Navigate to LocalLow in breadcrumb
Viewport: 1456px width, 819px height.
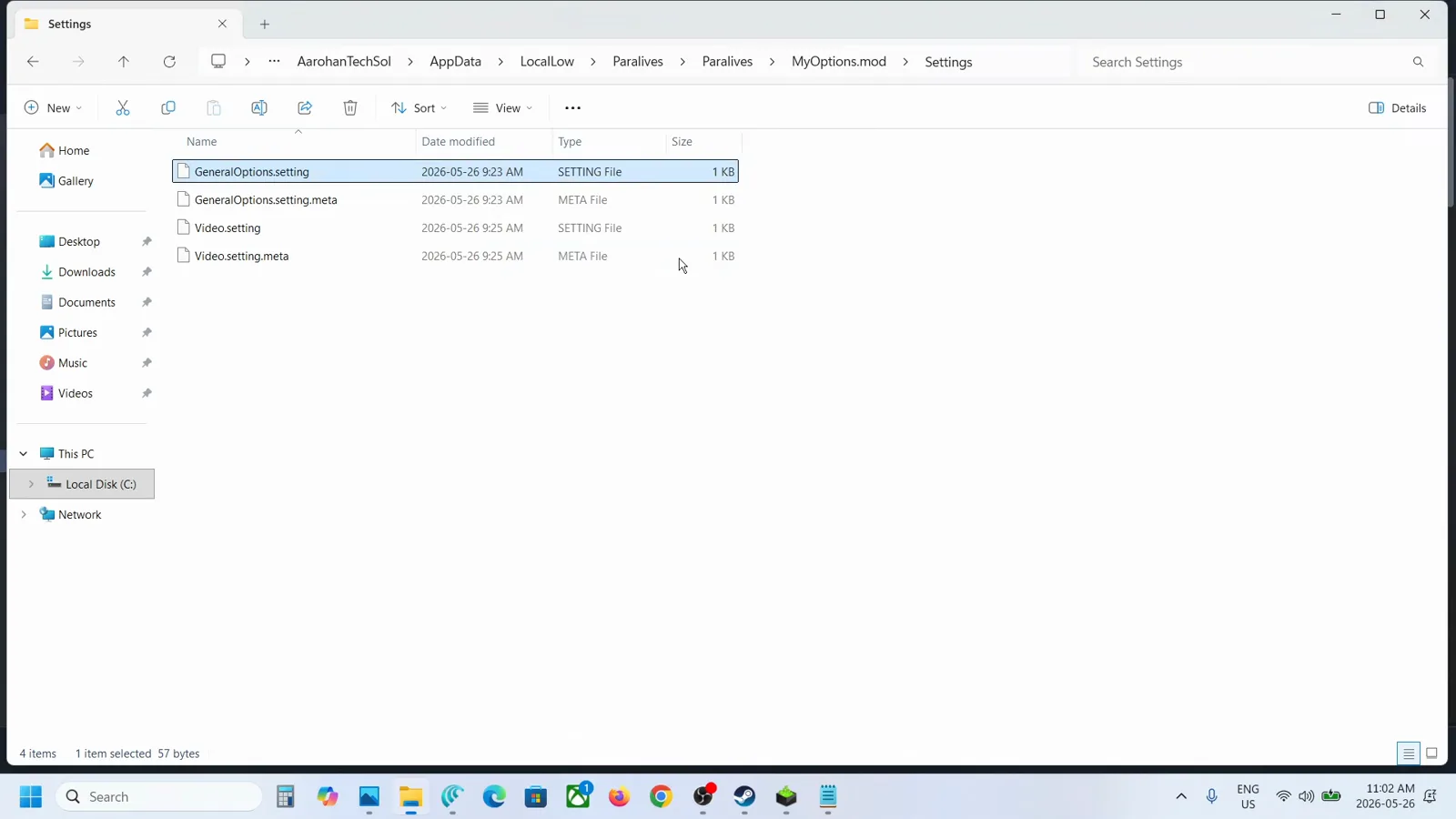pyautogui.click(x=547, y=61)
